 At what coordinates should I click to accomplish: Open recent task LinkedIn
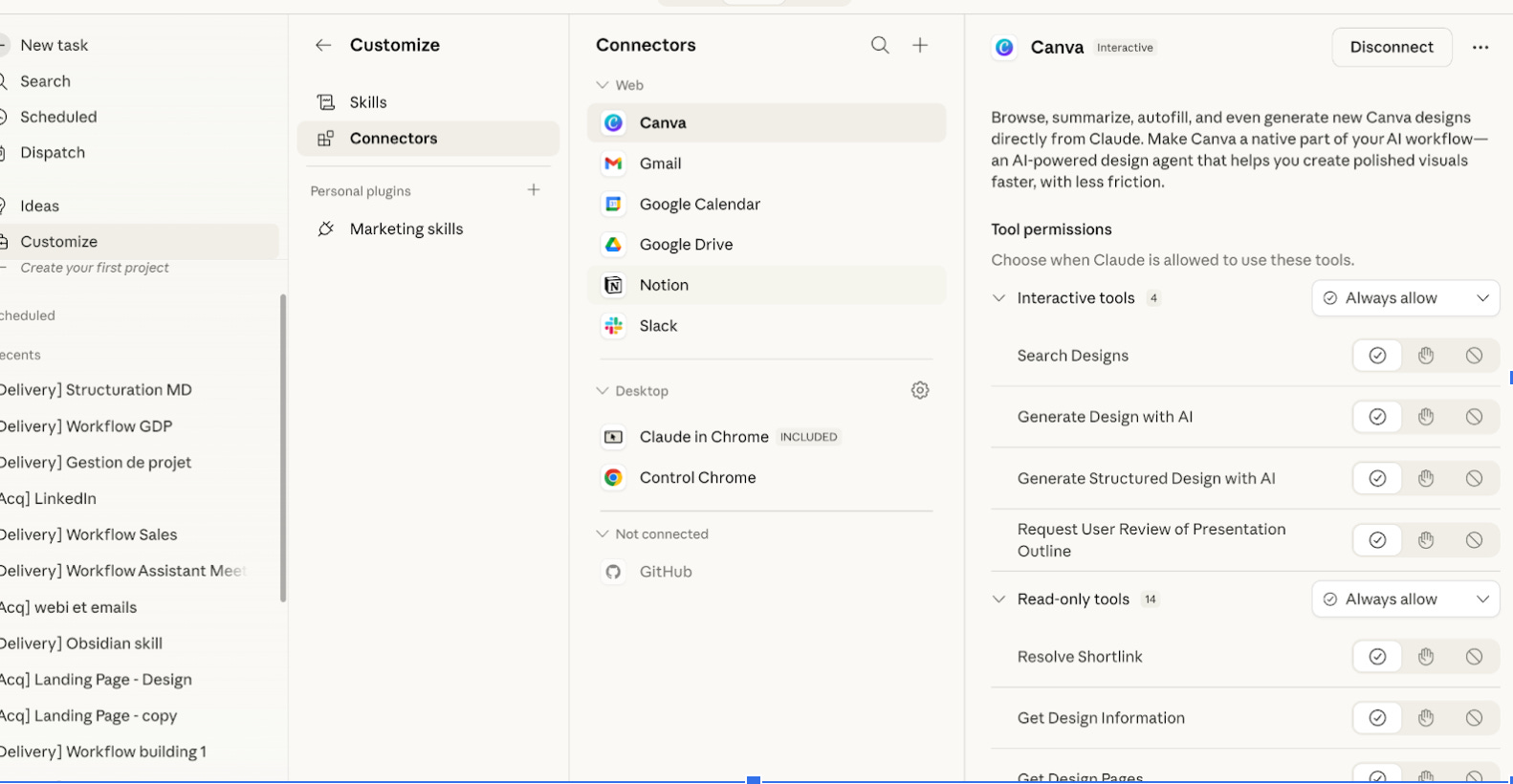tap(48, 498)
